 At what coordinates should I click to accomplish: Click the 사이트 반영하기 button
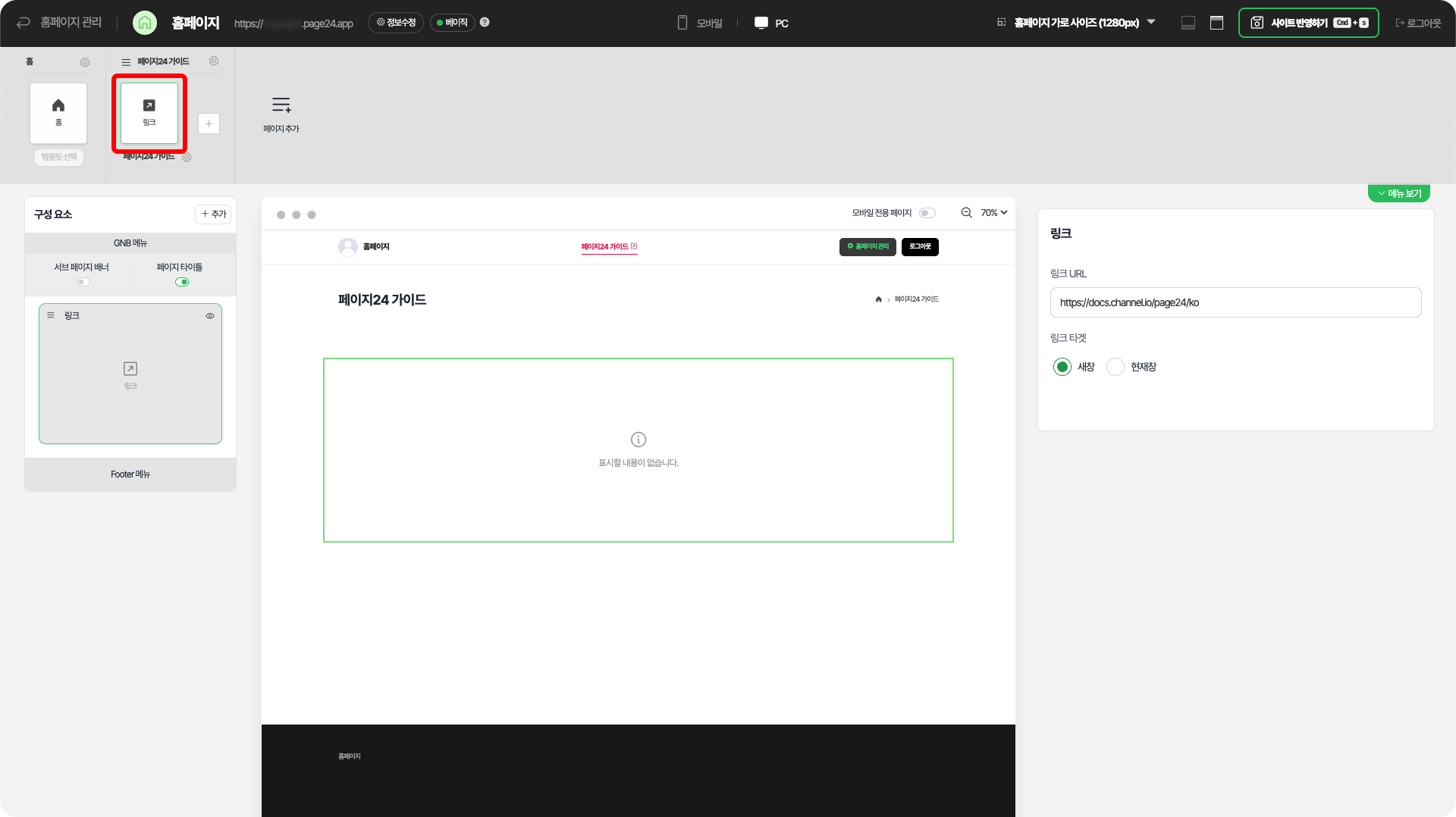click(x=1309, y=23)
